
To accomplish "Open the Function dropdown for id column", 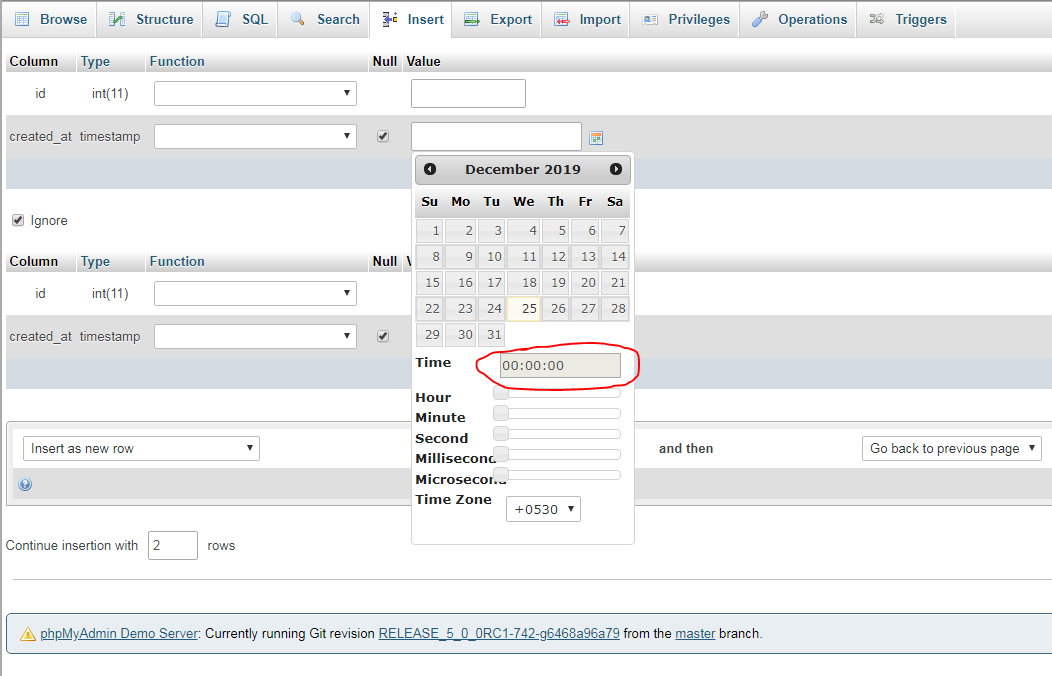I will tap(255, 93).
